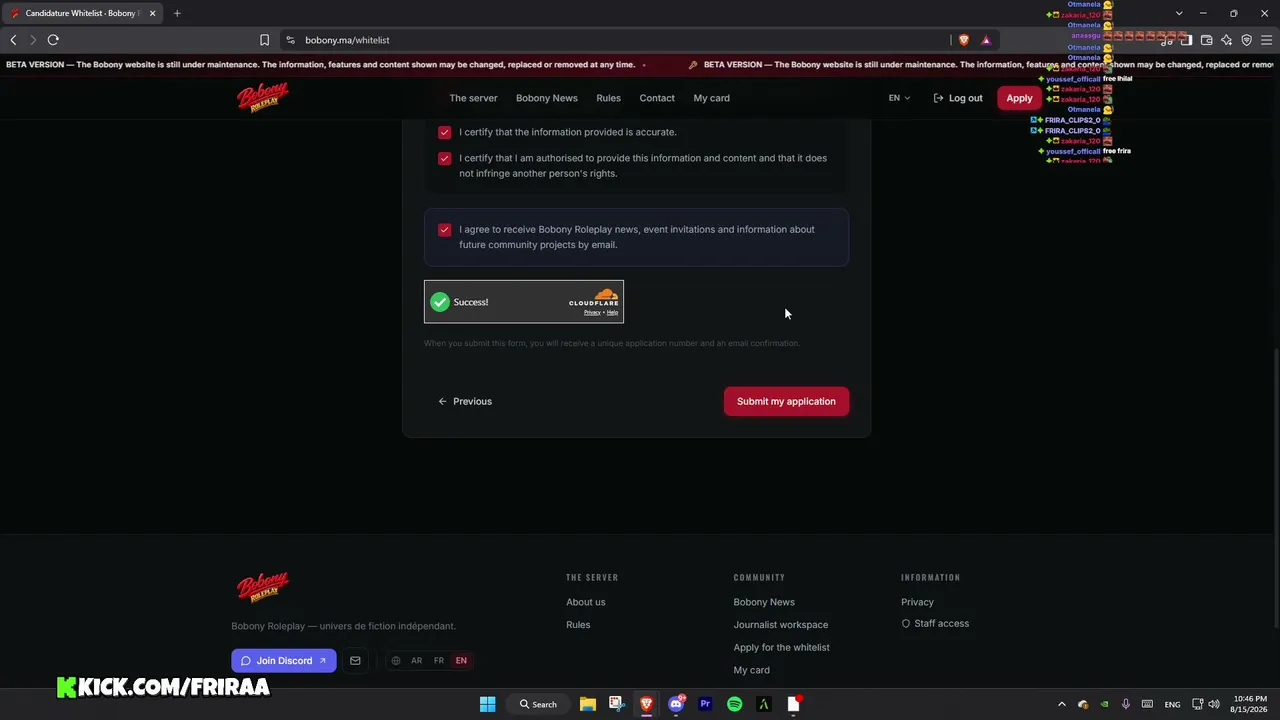The width and height of the screenshot is (1280, 720).
Task: Select the Candidature Whitelist browser tab
Action: coord(82,13)
